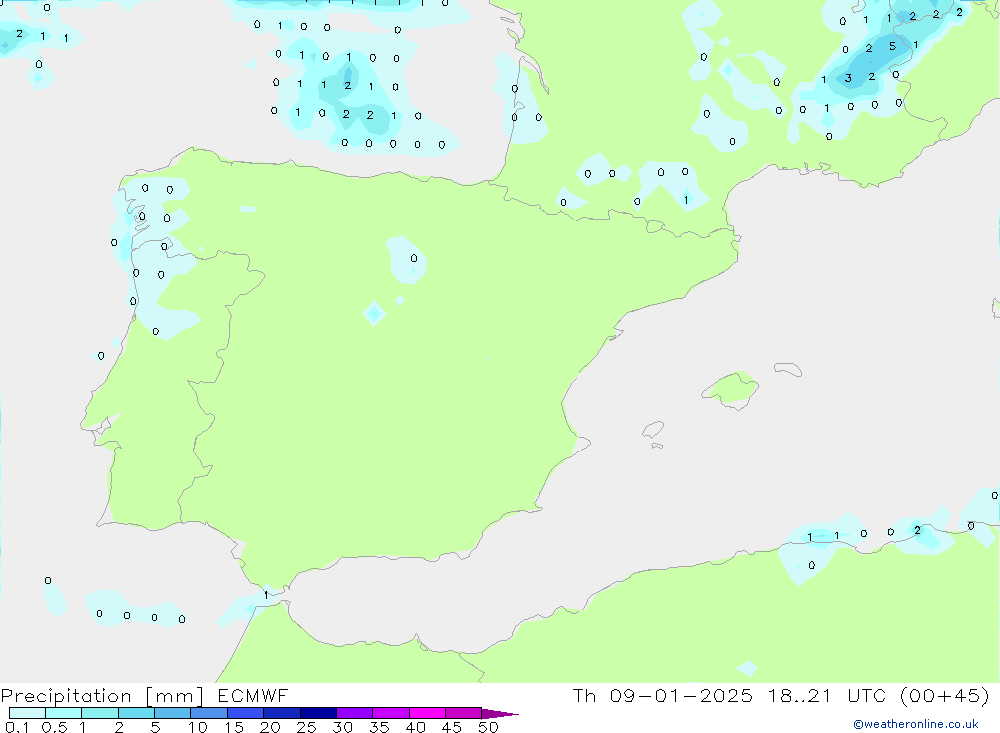This screenshot has height=733, width=1000.
Task: Click the value 3 in the top-right rain area
Action: 848,78
